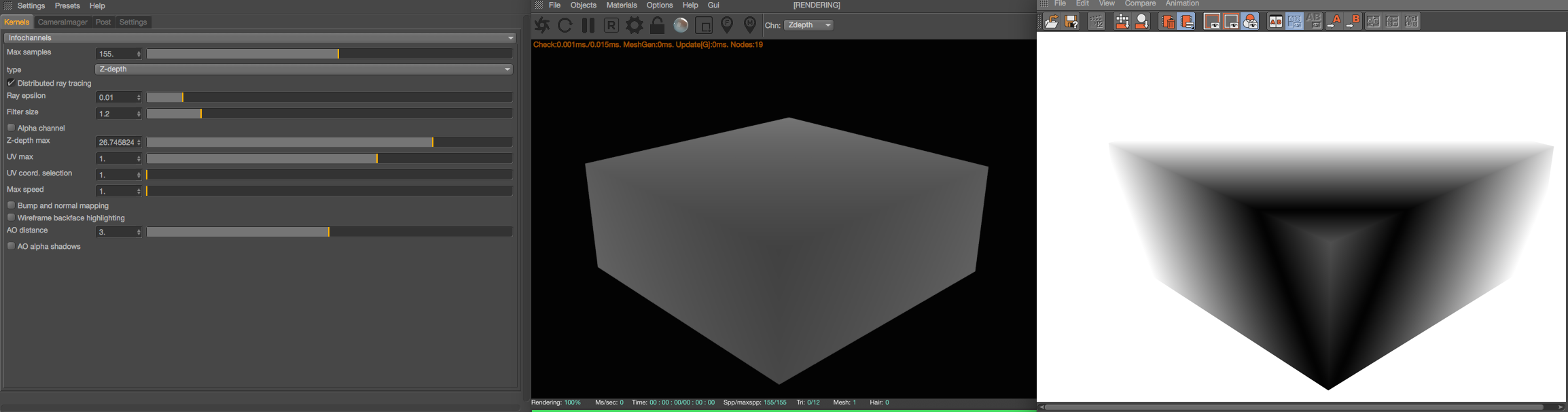The image size is (1568, 412).
Task: Open Picture Viewer Animation menu
Action: click(1182, 4)
